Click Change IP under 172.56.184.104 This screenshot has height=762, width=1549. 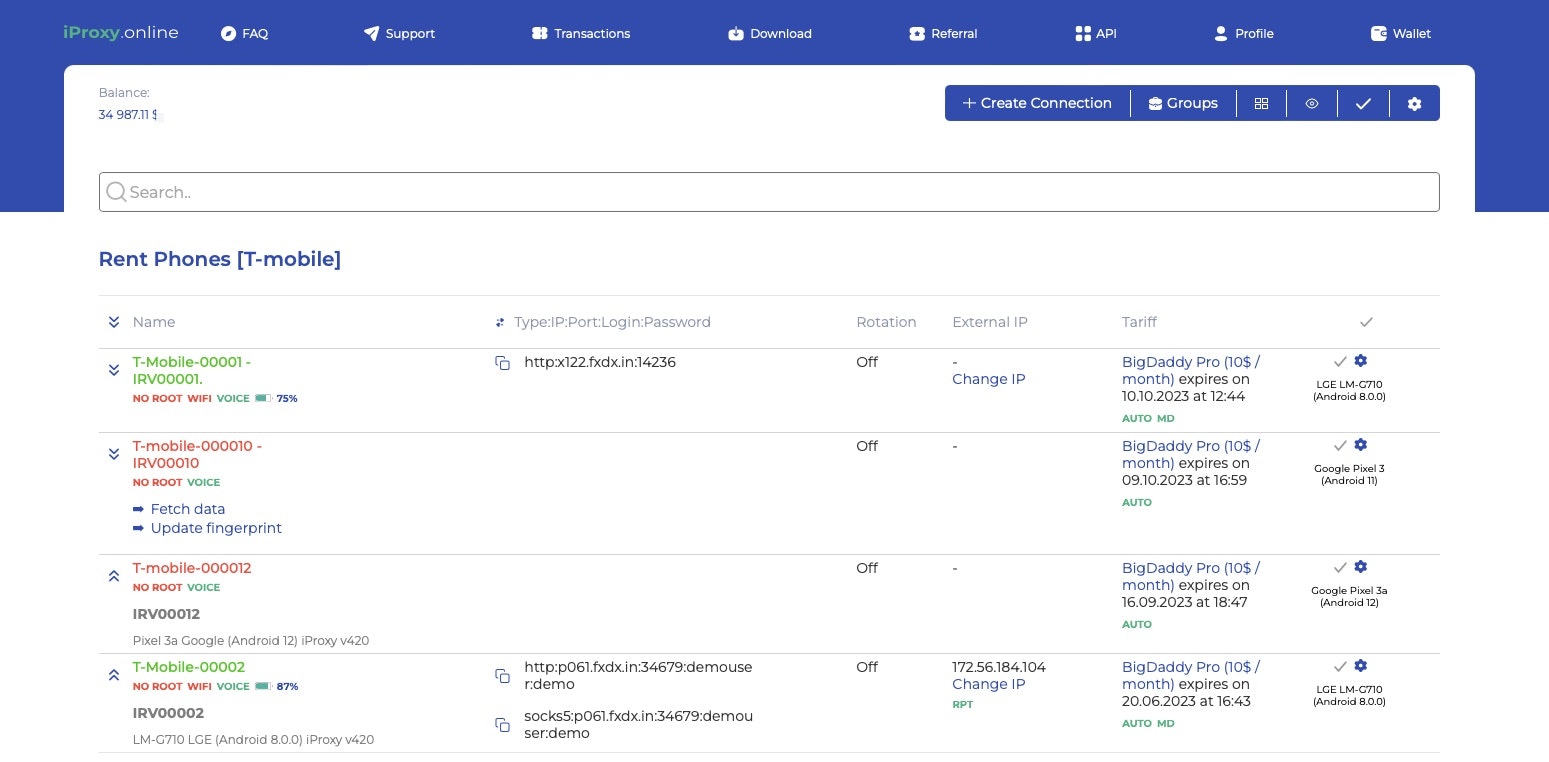tap(988, 684)
